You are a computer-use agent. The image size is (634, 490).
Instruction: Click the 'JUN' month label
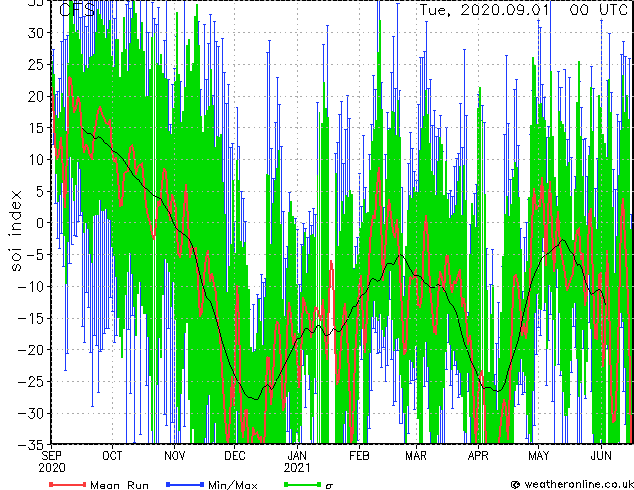click(601, 456)
